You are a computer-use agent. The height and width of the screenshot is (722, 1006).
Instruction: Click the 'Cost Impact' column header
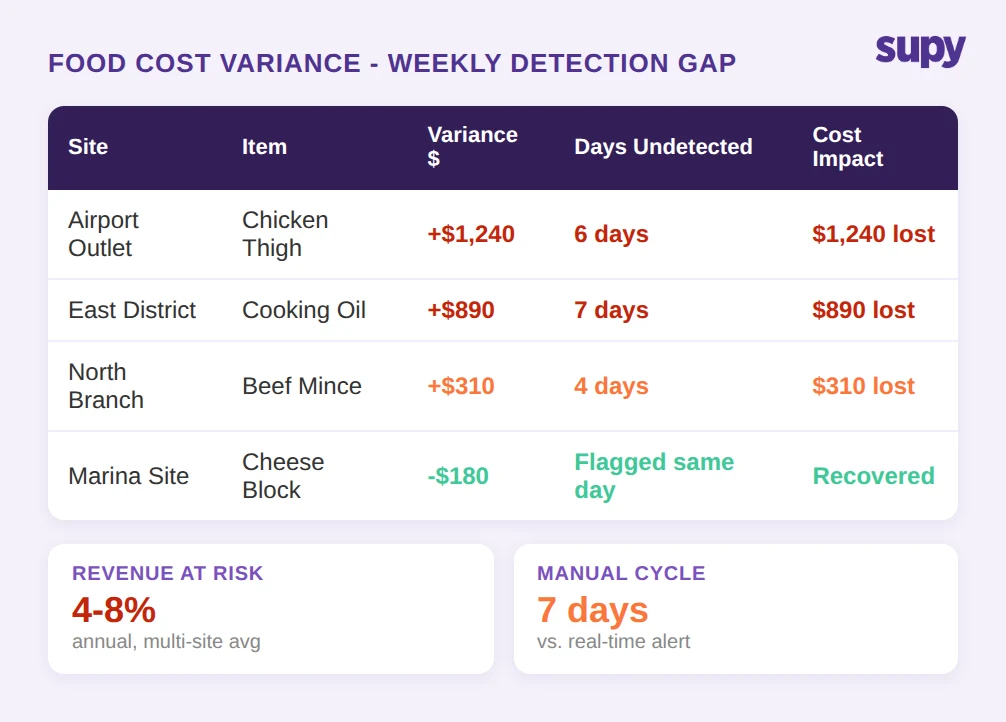[x=848, y=146]
